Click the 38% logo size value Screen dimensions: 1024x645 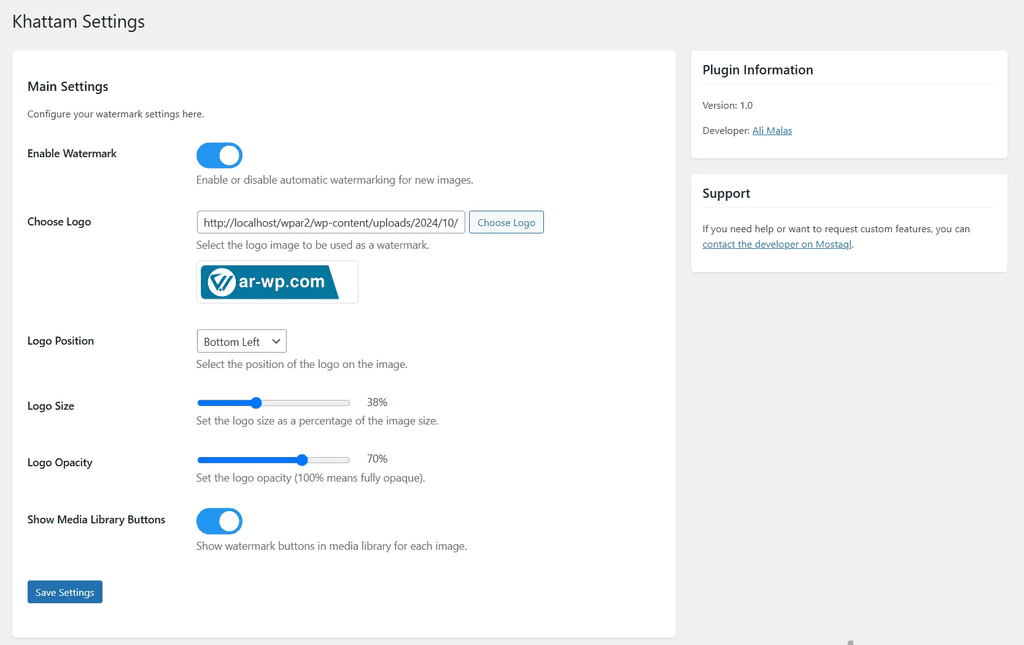377,402
